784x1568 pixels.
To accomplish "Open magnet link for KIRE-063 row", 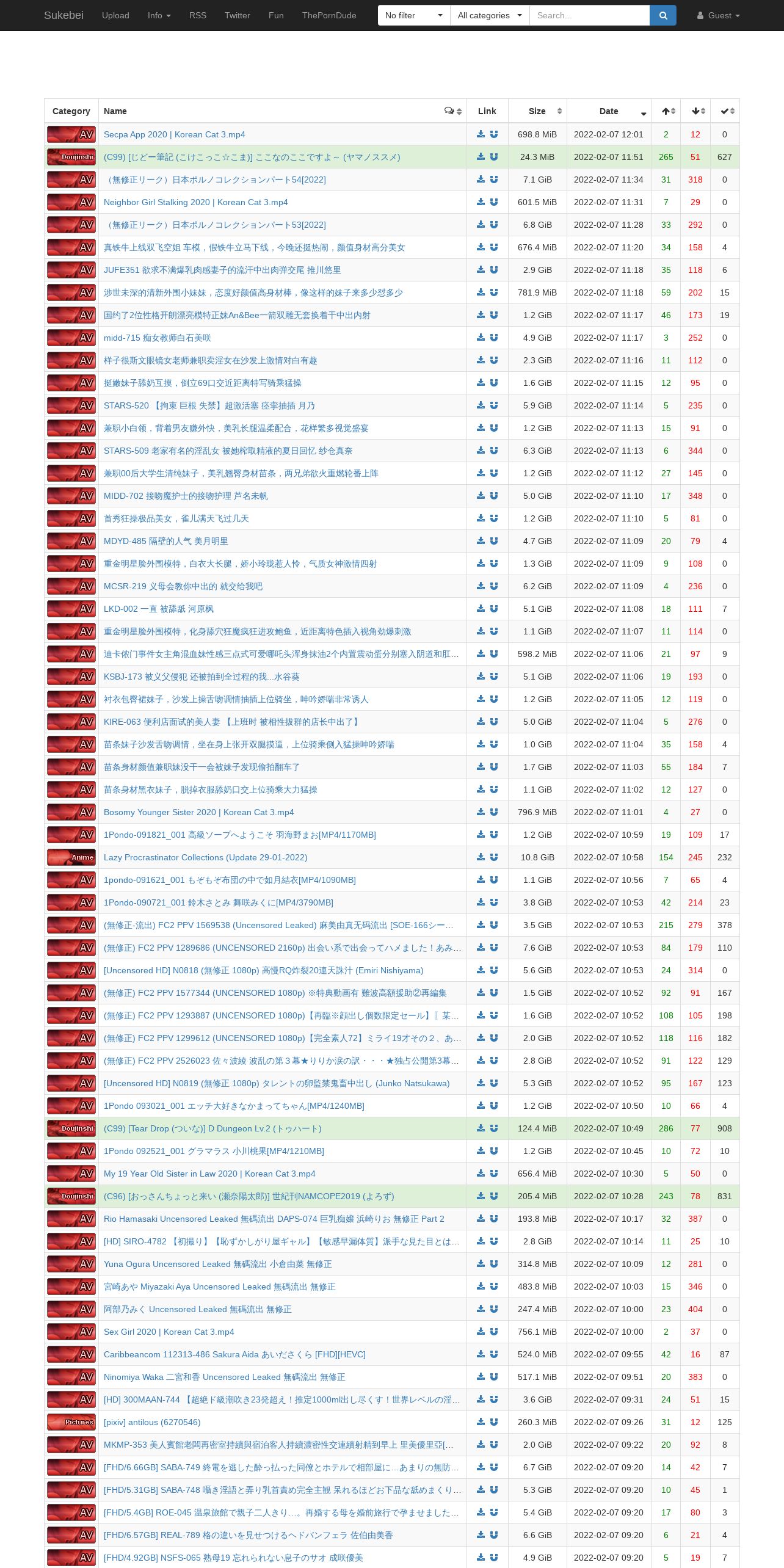I will pyautogui.click(x=494, y=722).
